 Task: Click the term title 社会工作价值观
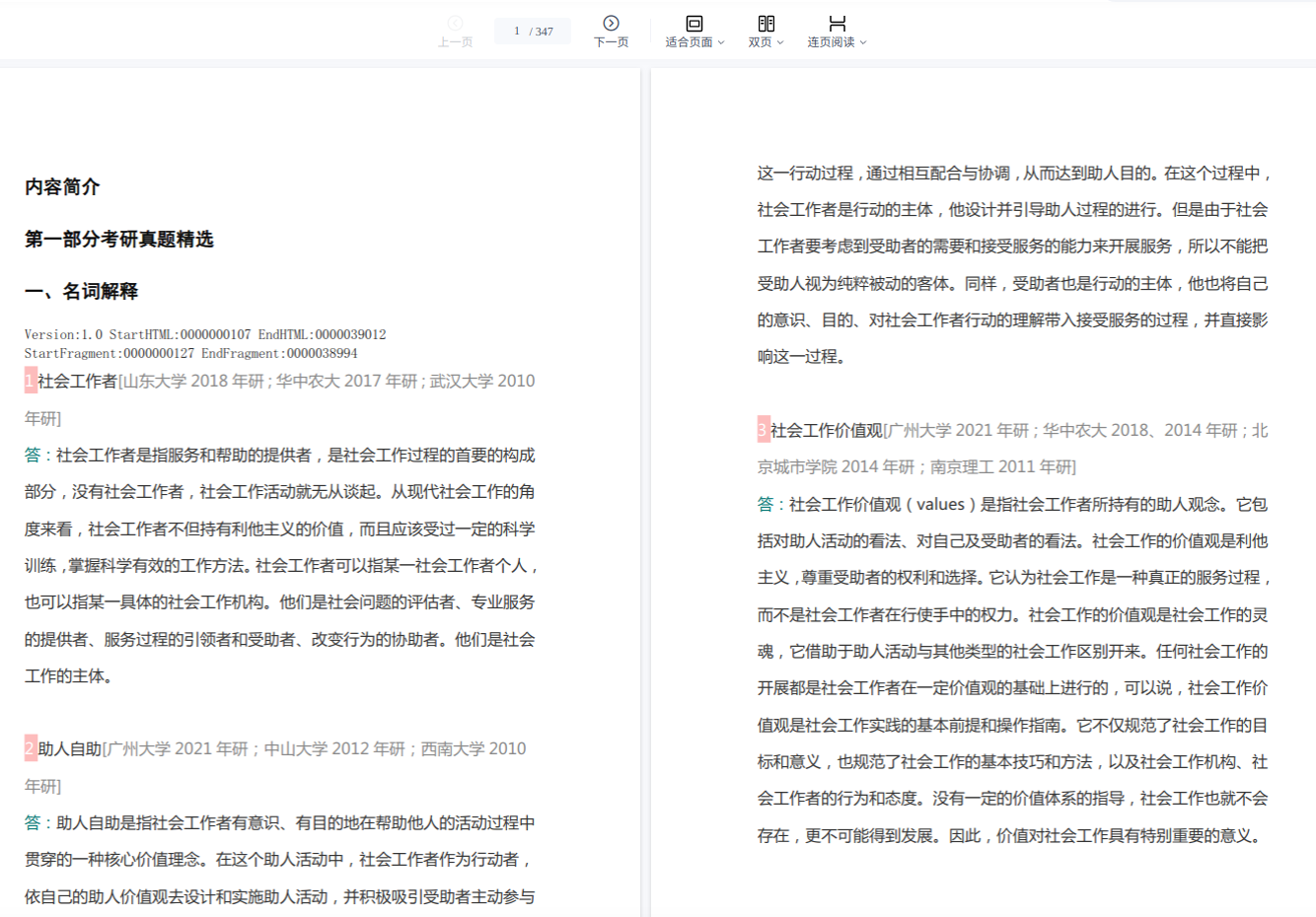coord(827,430)
